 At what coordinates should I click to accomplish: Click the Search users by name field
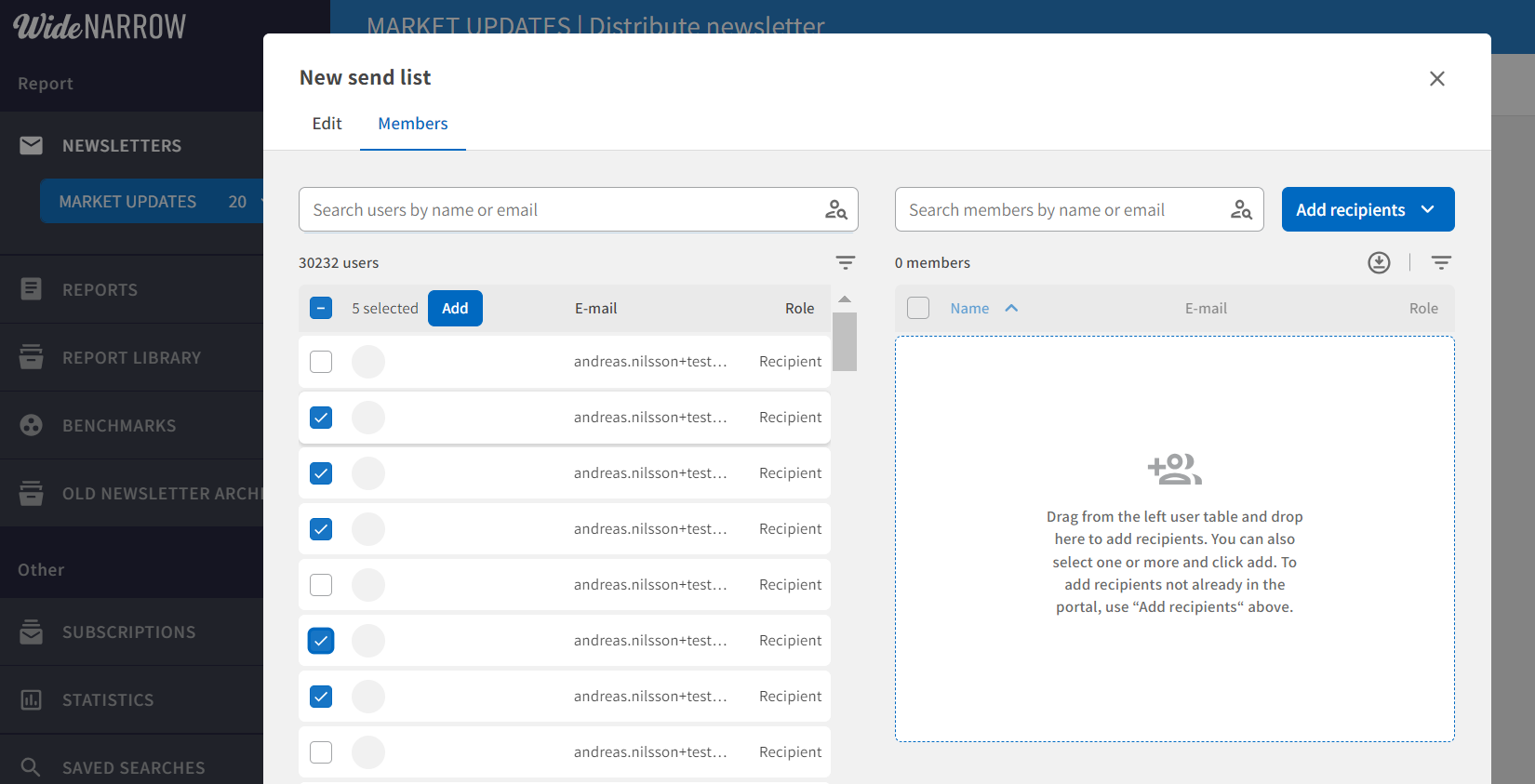click(578, 210)
